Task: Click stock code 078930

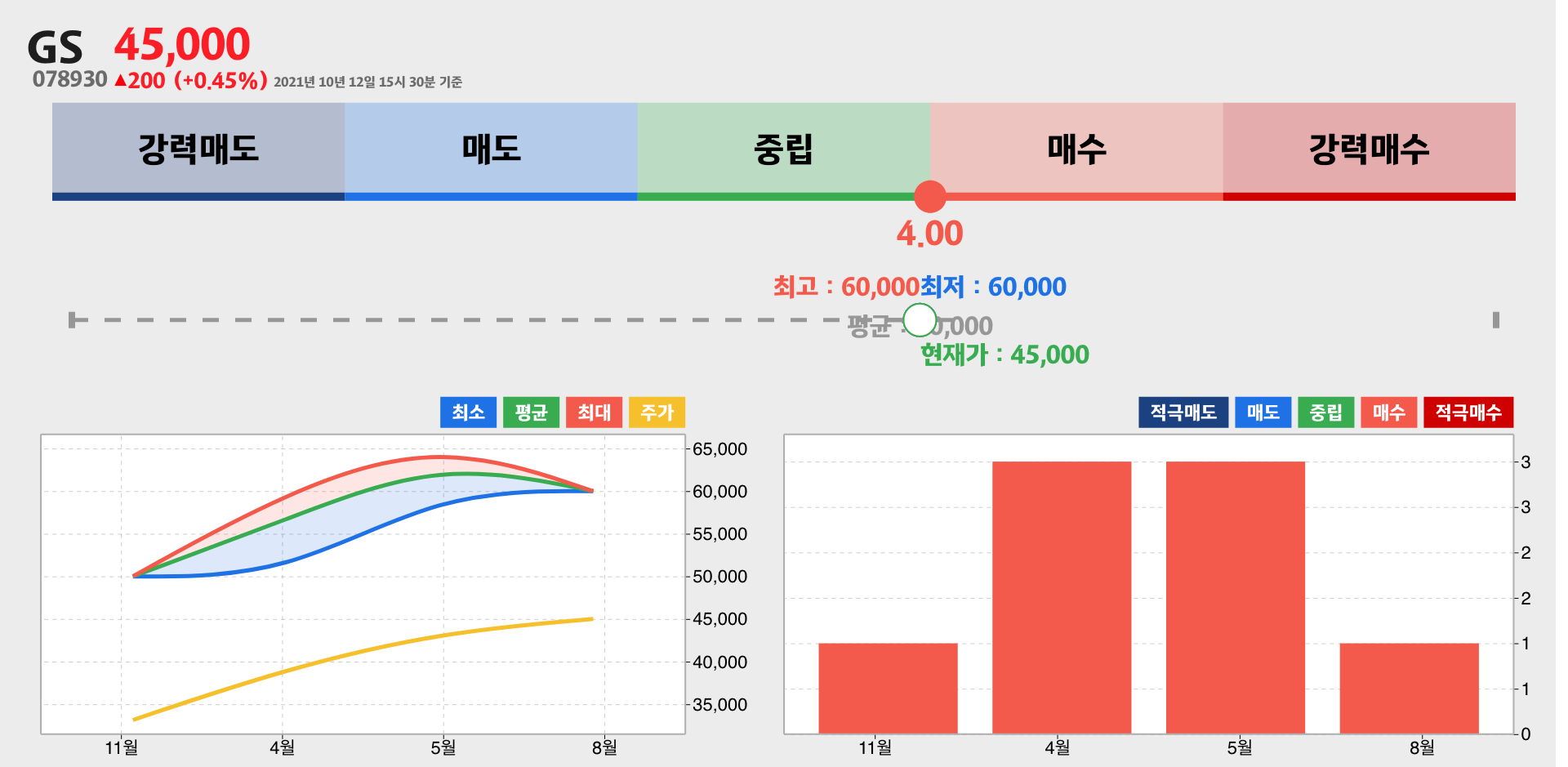Action: pos(70,79)
